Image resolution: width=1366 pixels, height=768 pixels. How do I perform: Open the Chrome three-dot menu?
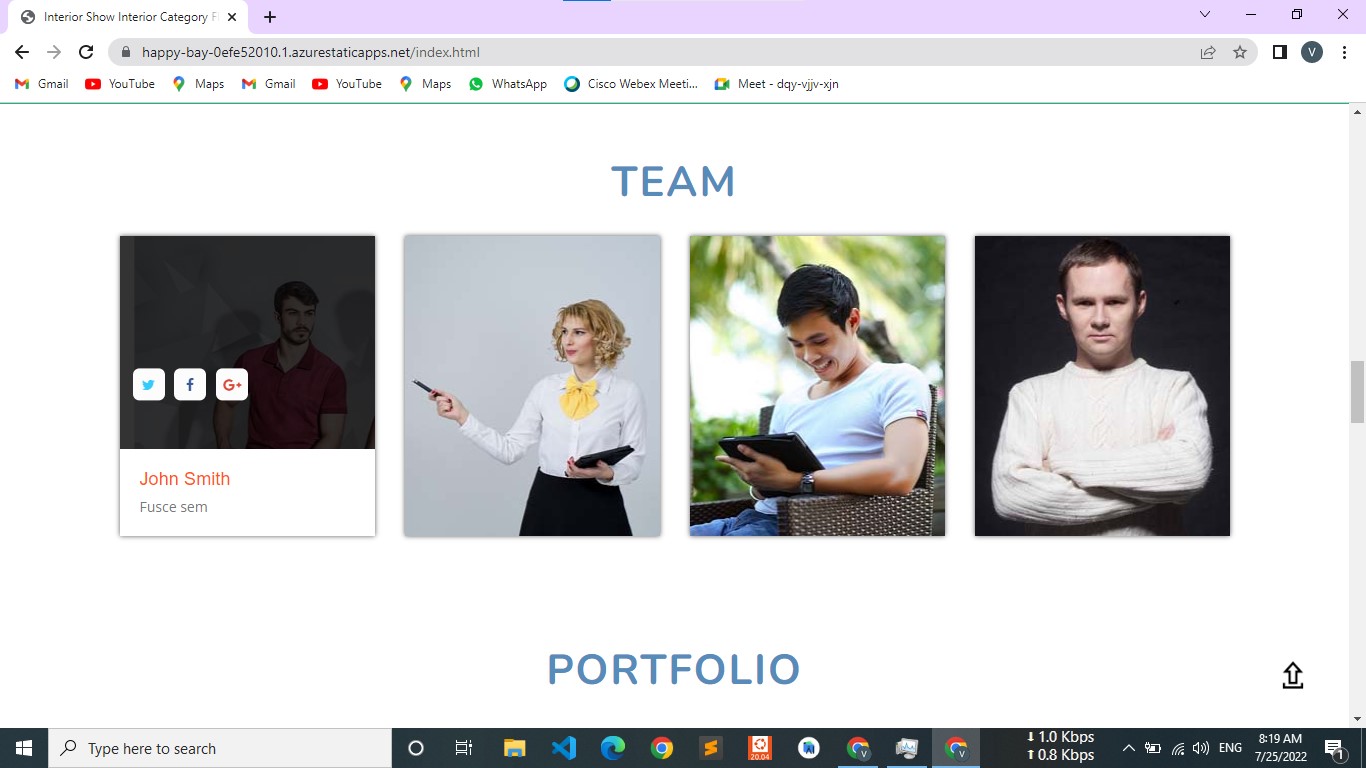coord(1344,52)
